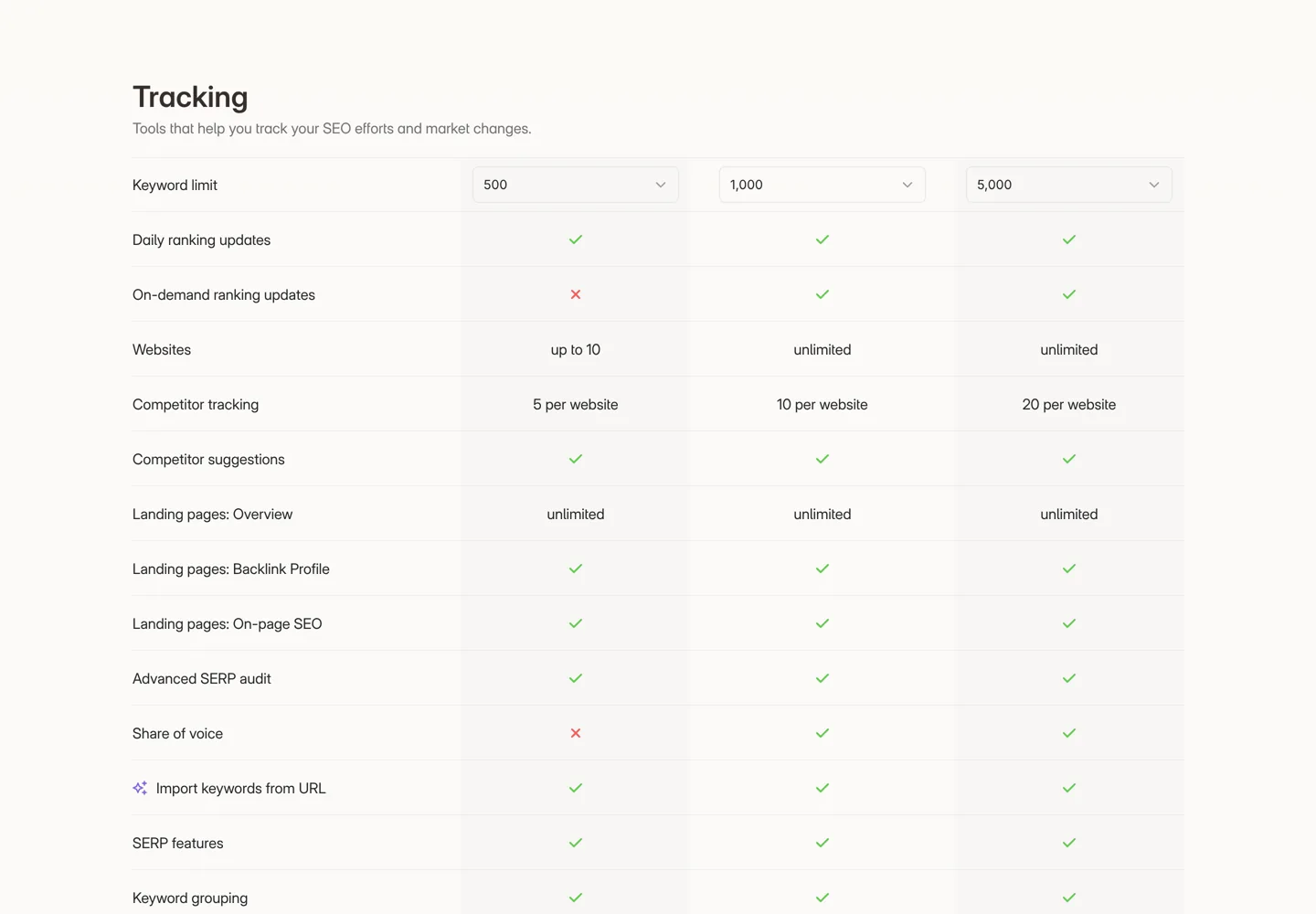Click the SERP features check under 1,000
1316x914 pixels.
tap(822, 843)
